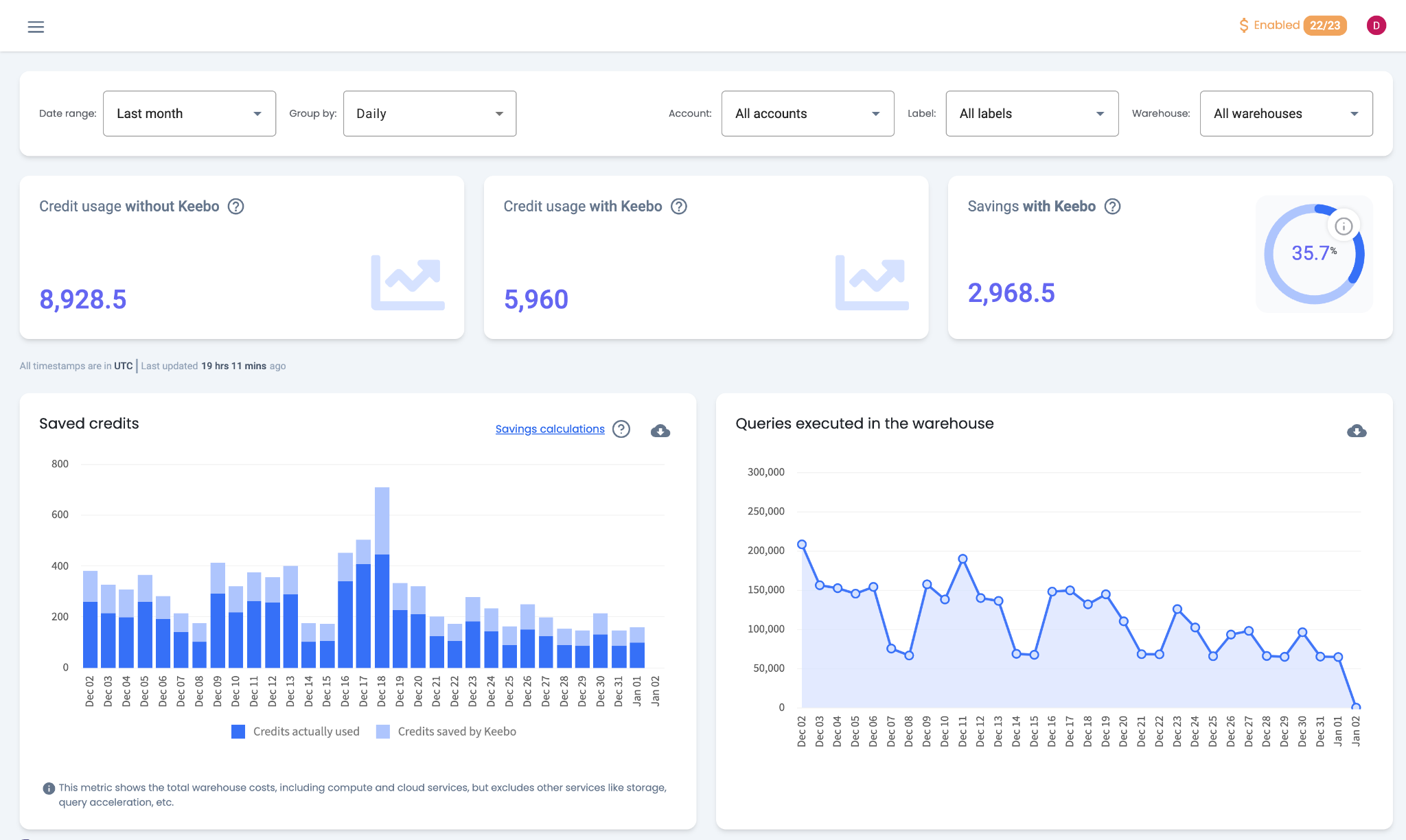The image size is (1406, 840).
Task: Open the Group by Daily dropdown
Action: point(429,114)
